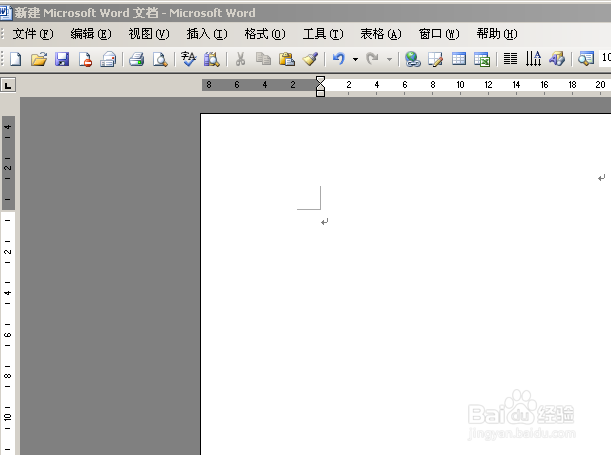This screenshot has width=611, height=455.
Task: Expand the Redo history dropdown arrow
Action: (x=389, y=60)
